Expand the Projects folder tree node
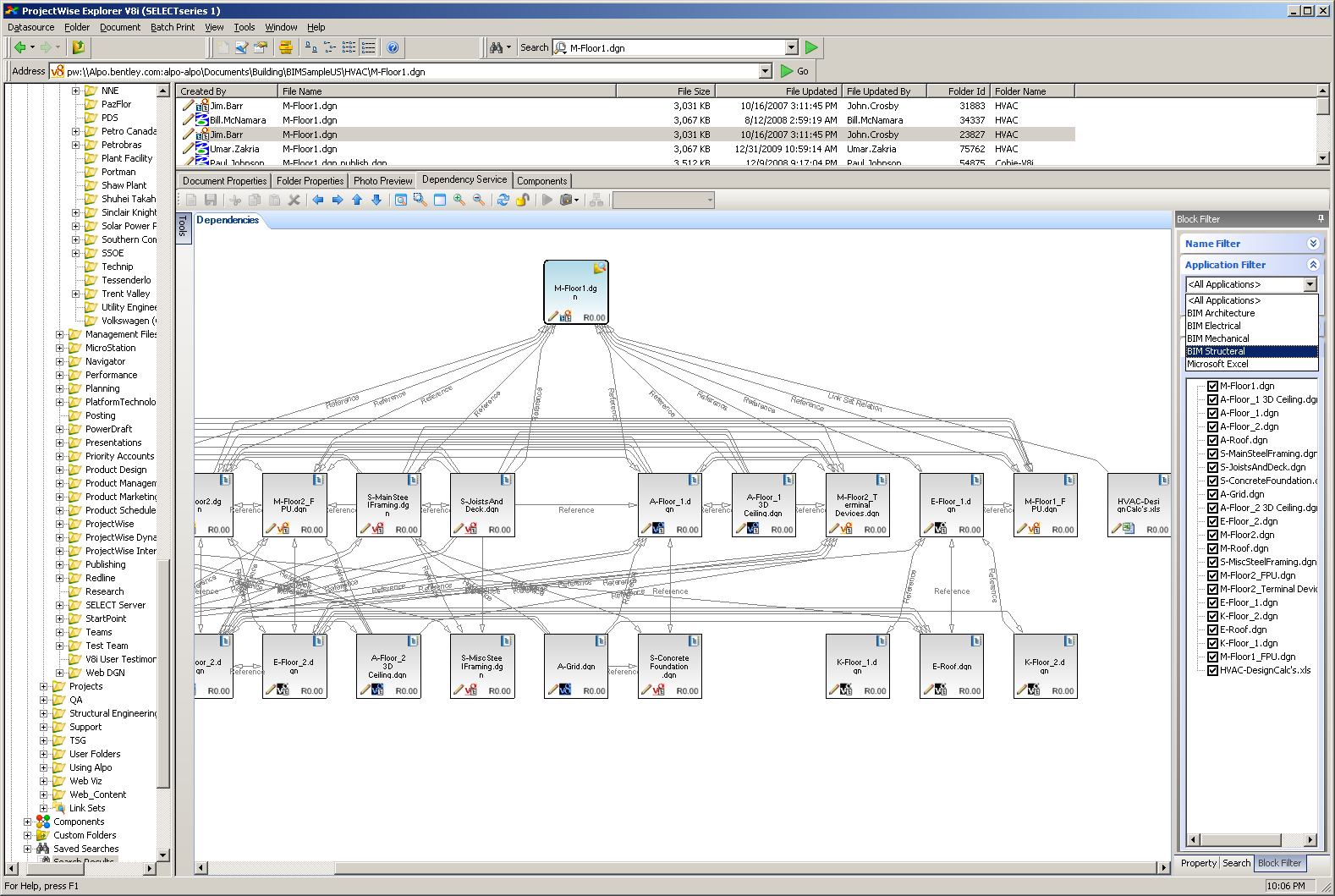 (x=44, y=686)
